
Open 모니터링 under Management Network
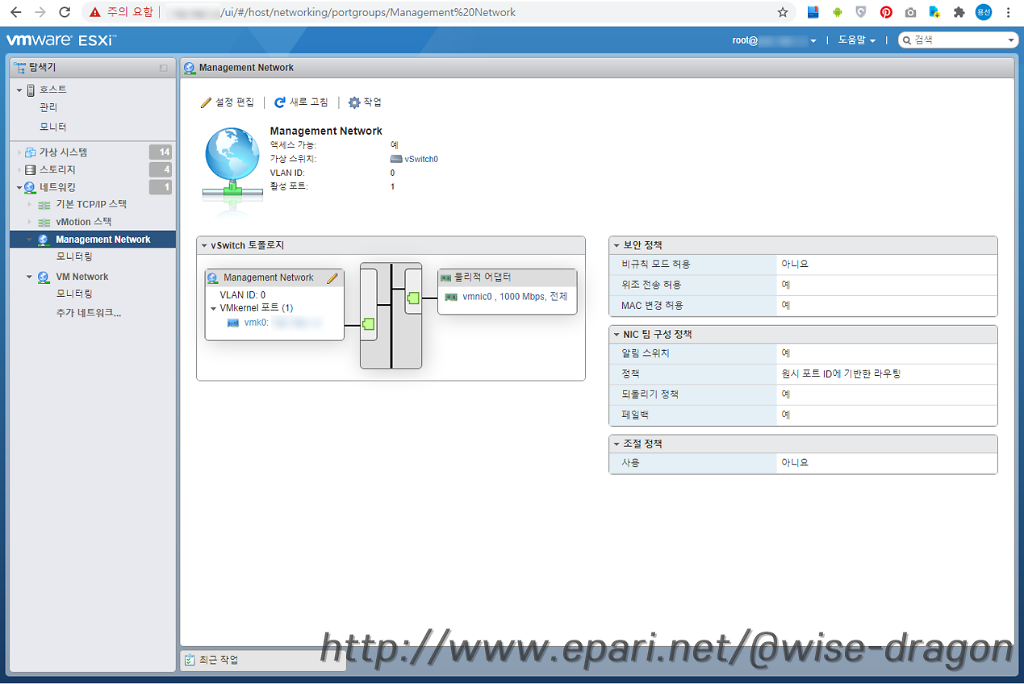[74, 257]
